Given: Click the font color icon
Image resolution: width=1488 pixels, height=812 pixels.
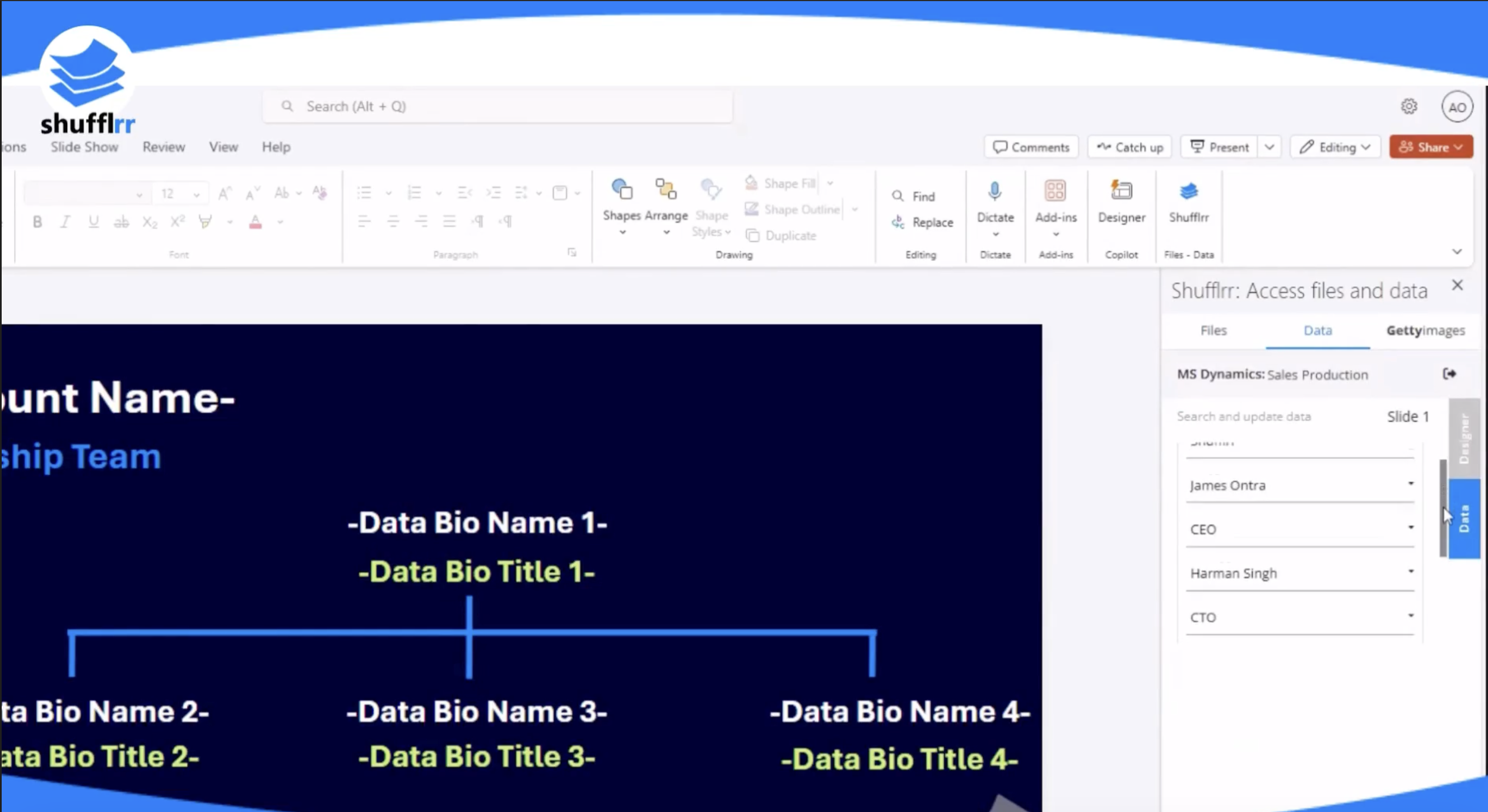Looking at the screenshot, I should (255, 222).
